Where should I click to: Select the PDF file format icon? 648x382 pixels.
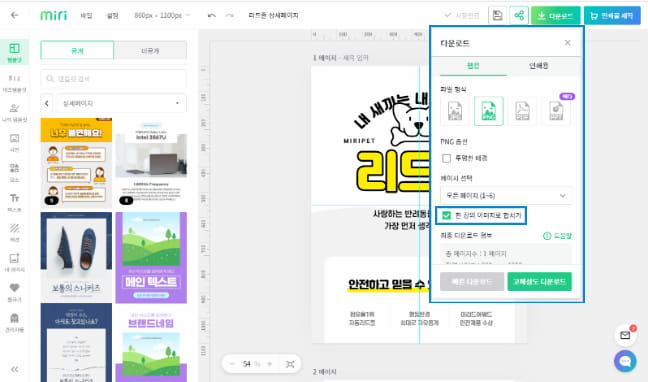pos(522,111)
